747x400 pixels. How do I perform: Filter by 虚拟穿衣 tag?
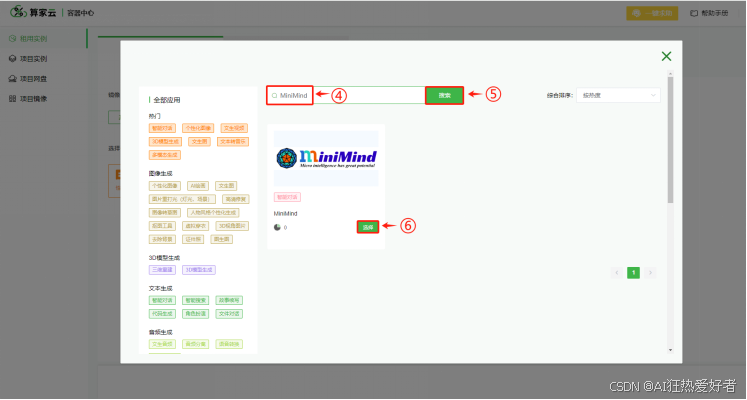(x=195, y=226)
